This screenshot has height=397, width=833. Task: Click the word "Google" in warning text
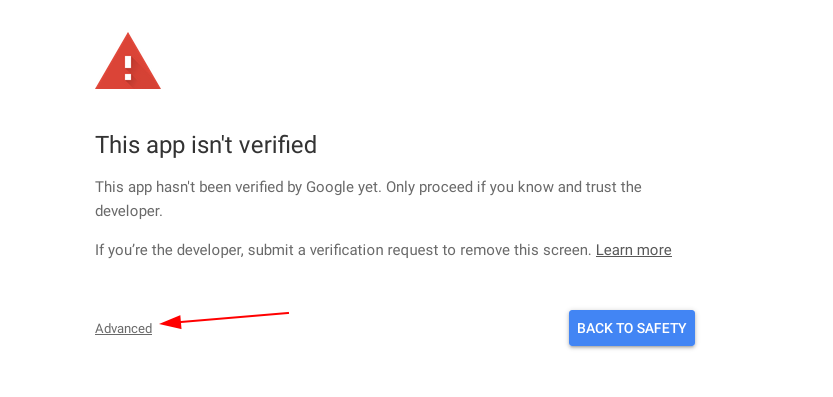click(327, 188)
